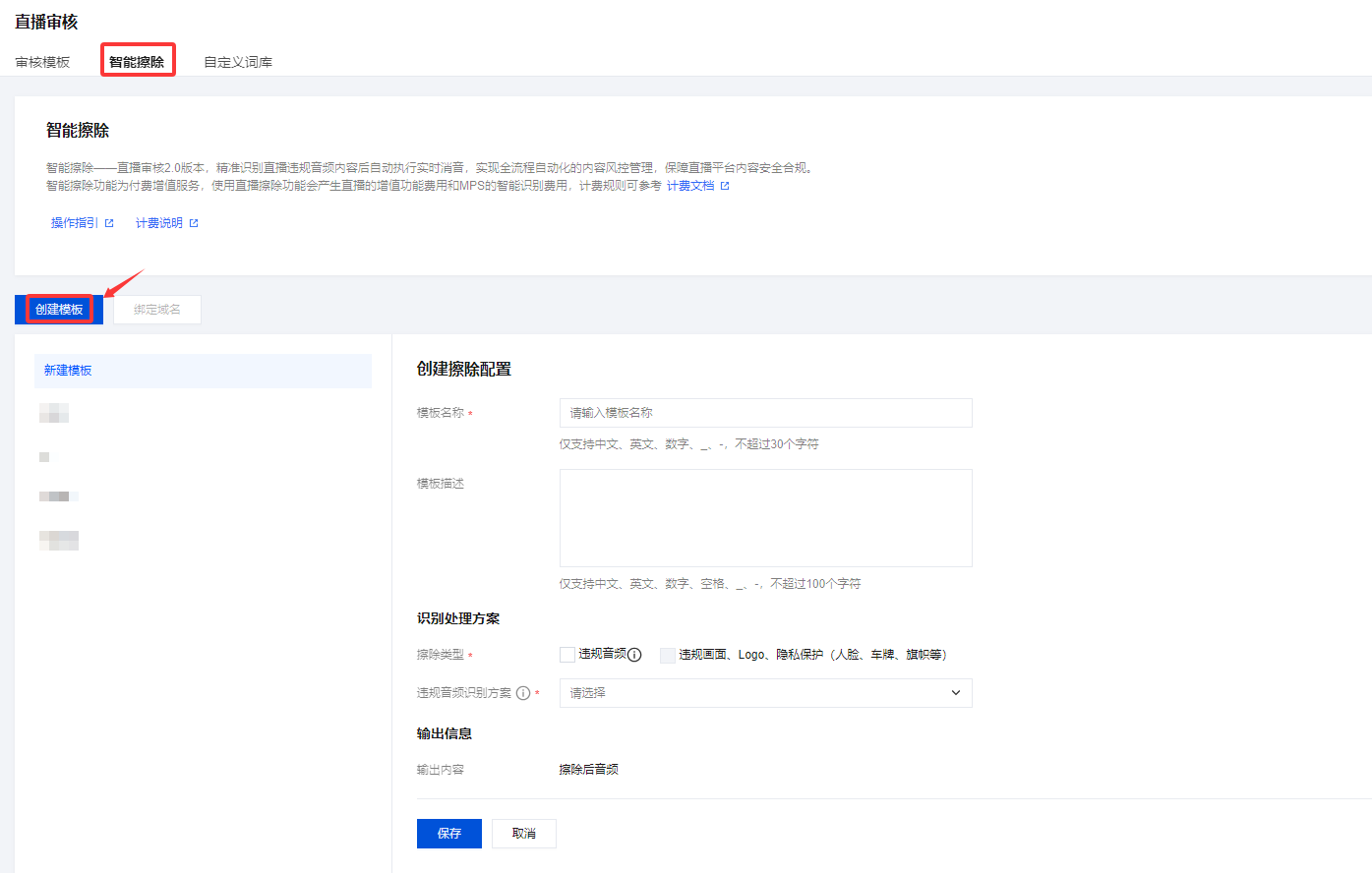Save the erase configuration with 保存
This screenshot has width=1372, height=873.
click(448, 833)
